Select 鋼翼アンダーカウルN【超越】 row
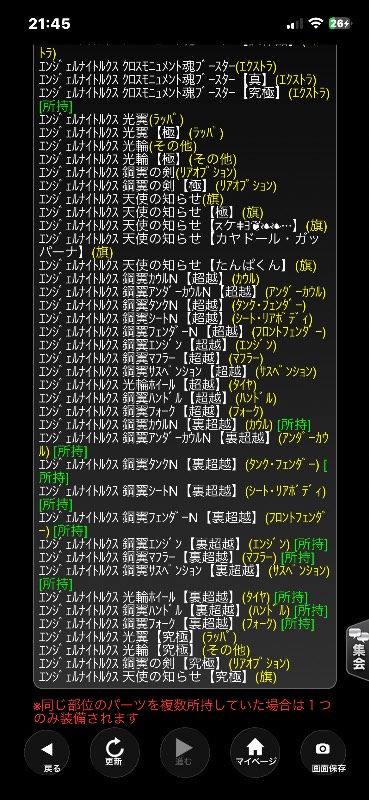This screenshot has width=369, height=800. (182, 292)
